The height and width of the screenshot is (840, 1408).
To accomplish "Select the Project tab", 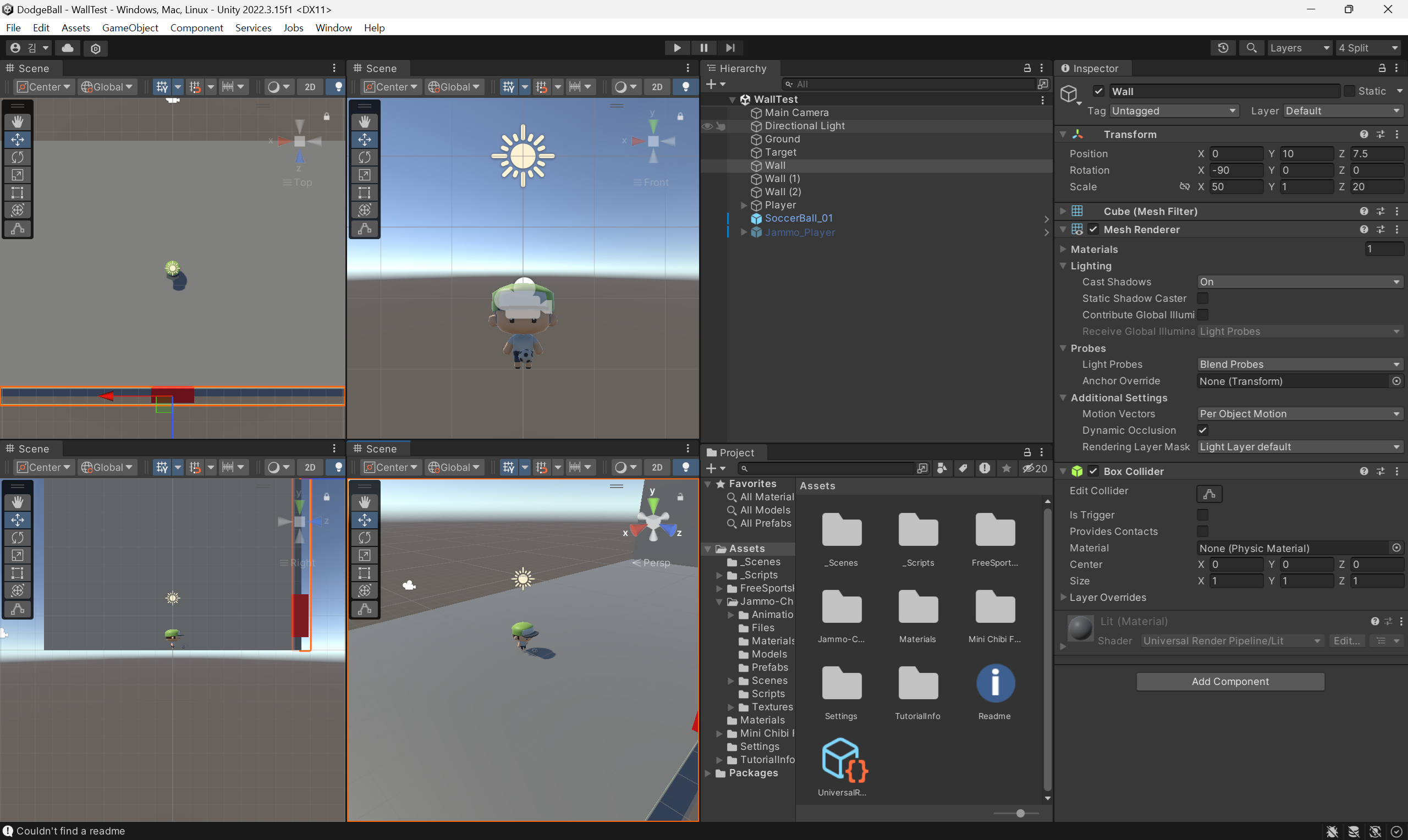I will pos(734,452).
